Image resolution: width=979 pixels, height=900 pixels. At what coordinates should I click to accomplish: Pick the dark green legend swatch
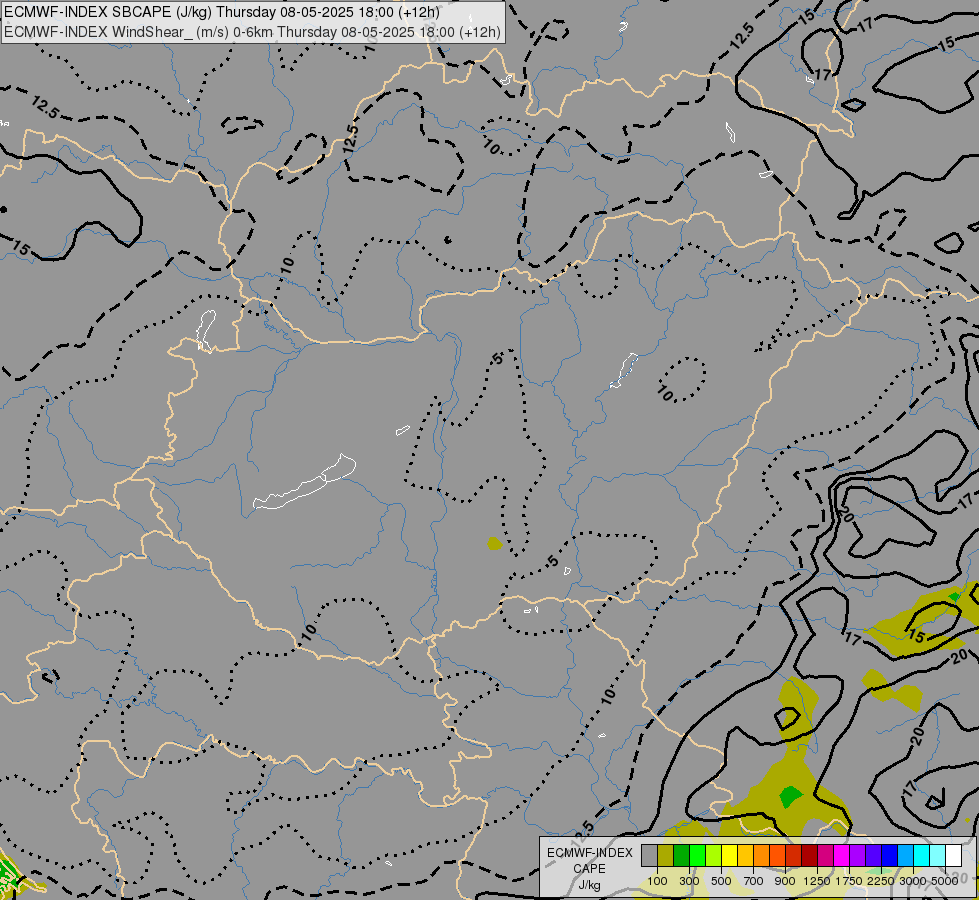pyautogui.click(x=681, y=855)
